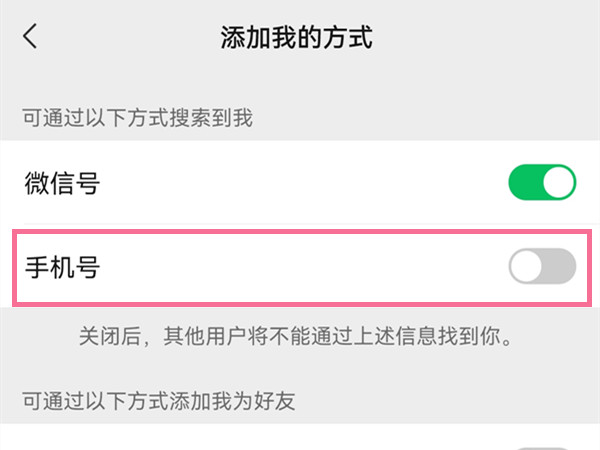Click the white knob of the 微信号 switch
This screenshot has height=450, width=600.
click(x=559, y=183)
